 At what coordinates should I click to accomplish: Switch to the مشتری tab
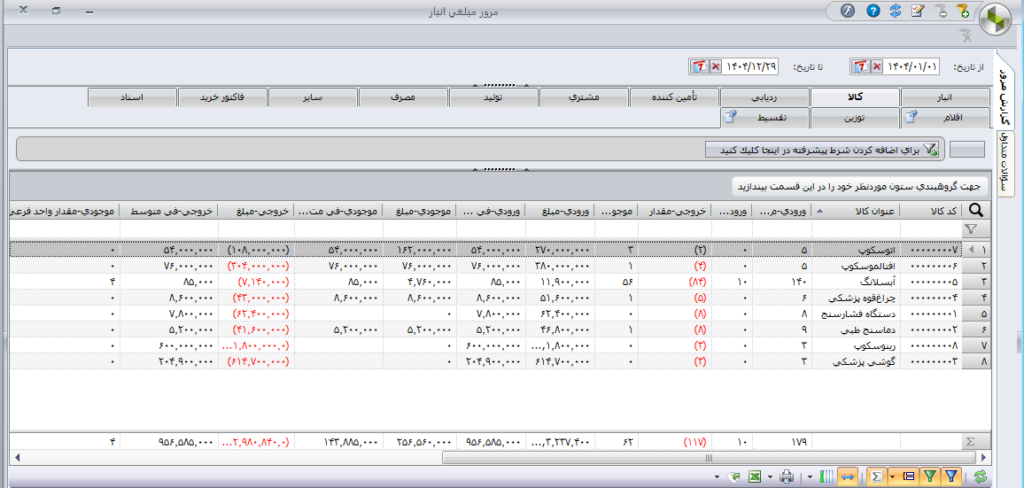tap(584, 97)
